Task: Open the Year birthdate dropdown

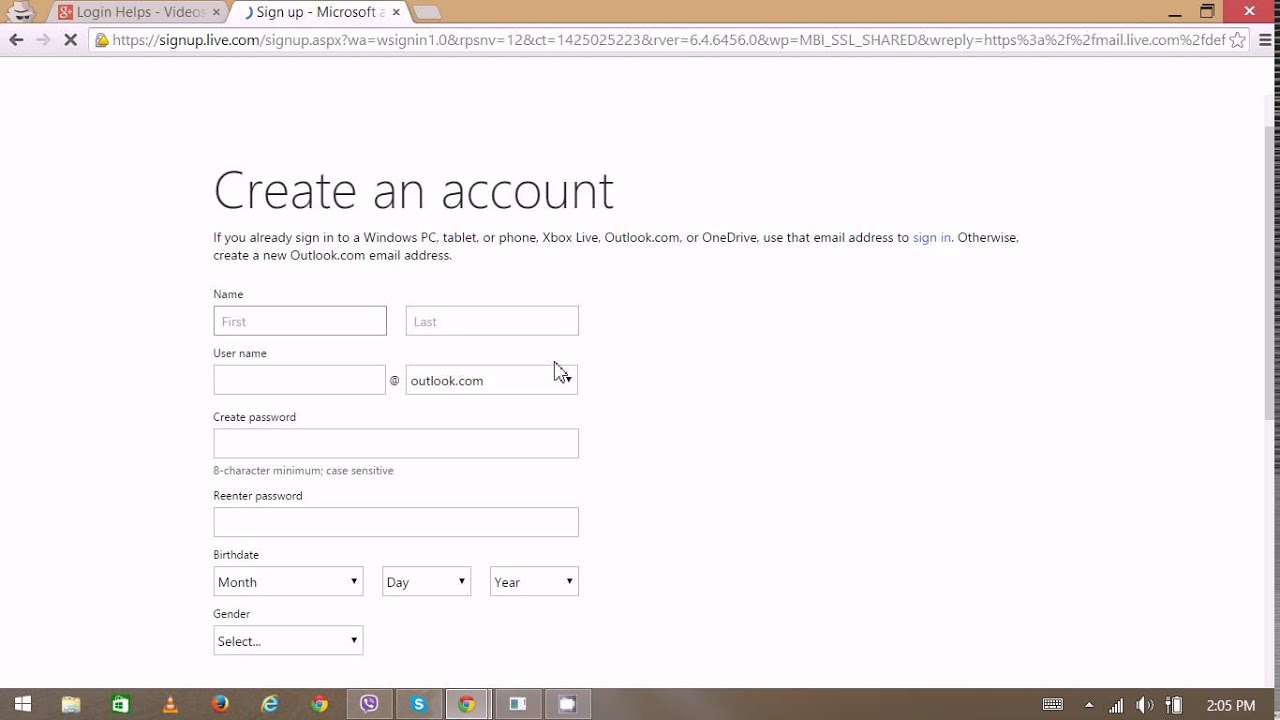Action: (x=534, y=582)
